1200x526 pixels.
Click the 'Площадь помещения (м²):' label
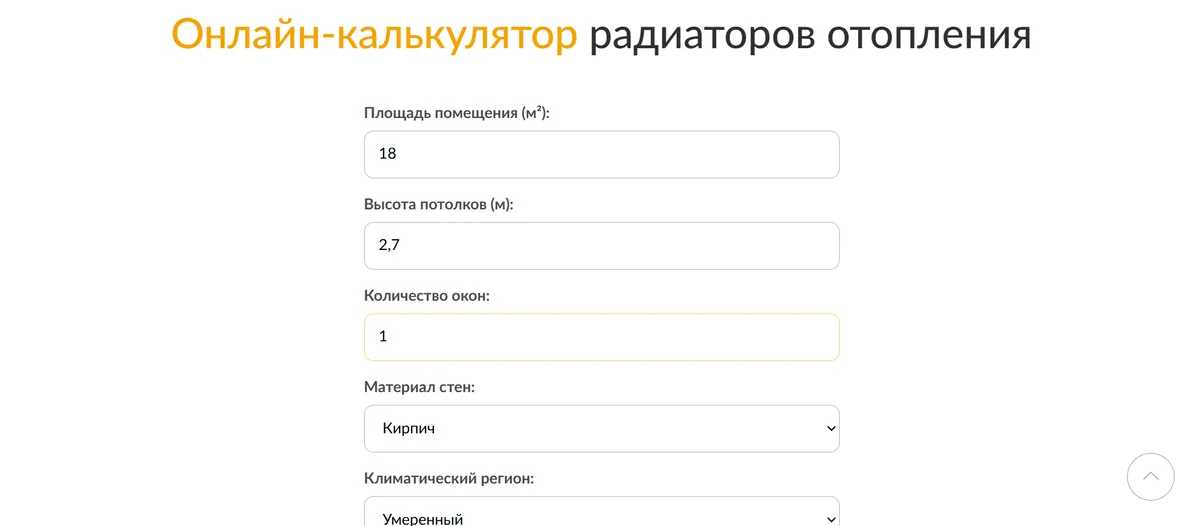pyautogui.click(x=457, y=113)
